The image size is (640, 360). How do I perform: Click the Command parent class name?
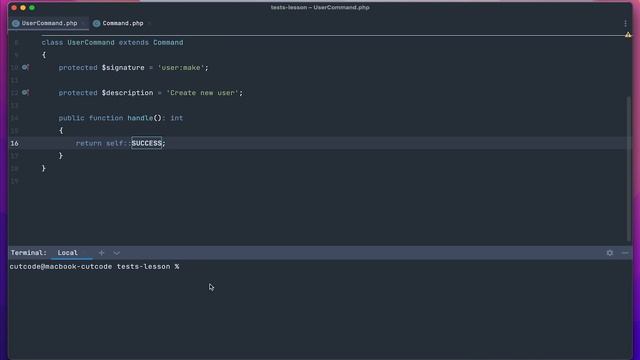168,42
